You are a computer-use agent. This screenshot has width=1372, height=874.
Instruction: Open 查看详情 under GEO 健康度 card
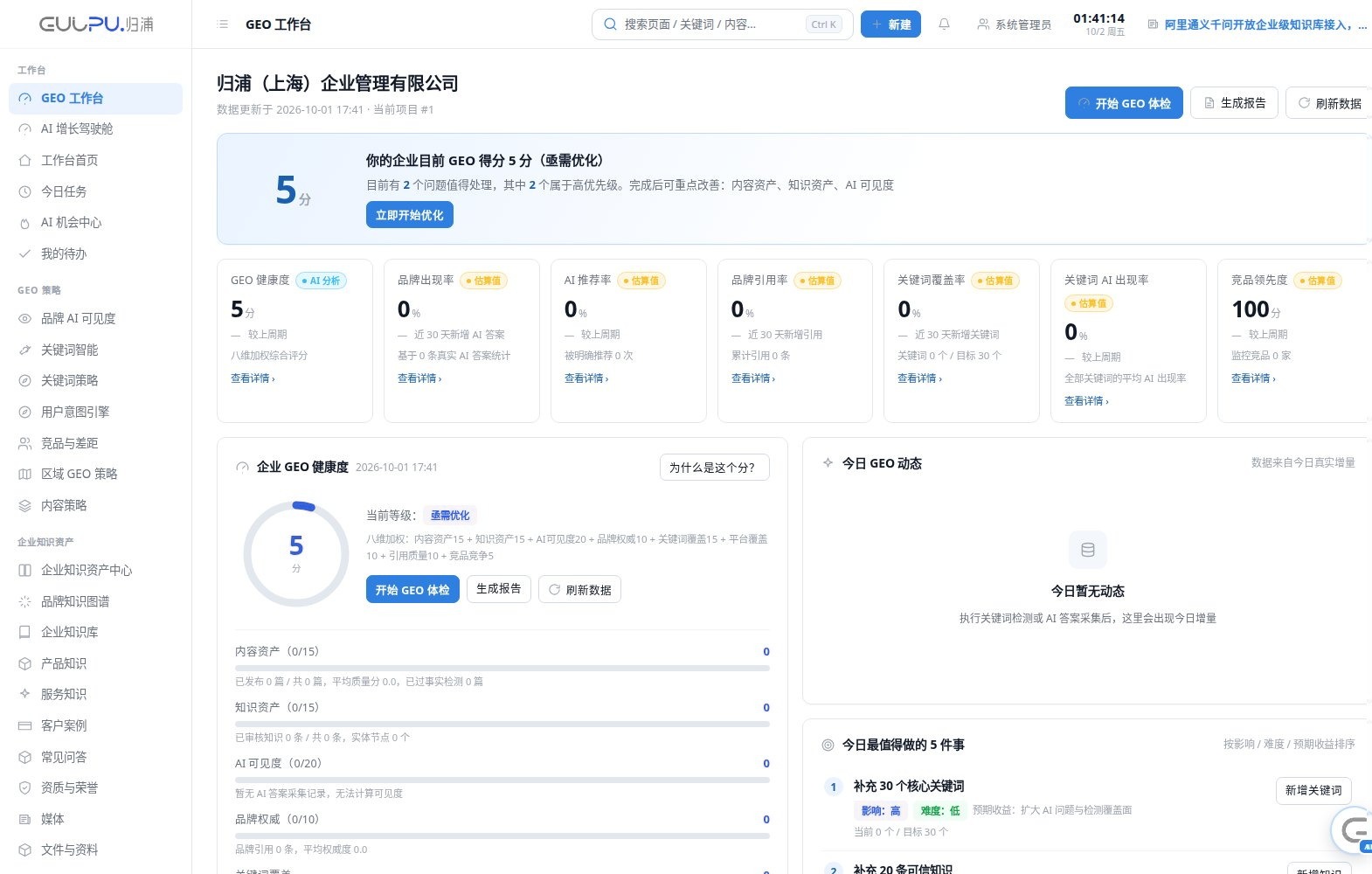[x=253, y=378]
